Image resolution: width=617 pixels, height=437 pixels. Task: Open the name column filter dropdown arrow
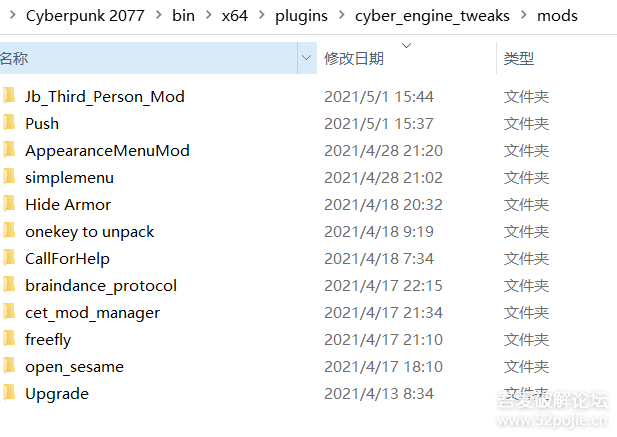(x=306, y=59)
